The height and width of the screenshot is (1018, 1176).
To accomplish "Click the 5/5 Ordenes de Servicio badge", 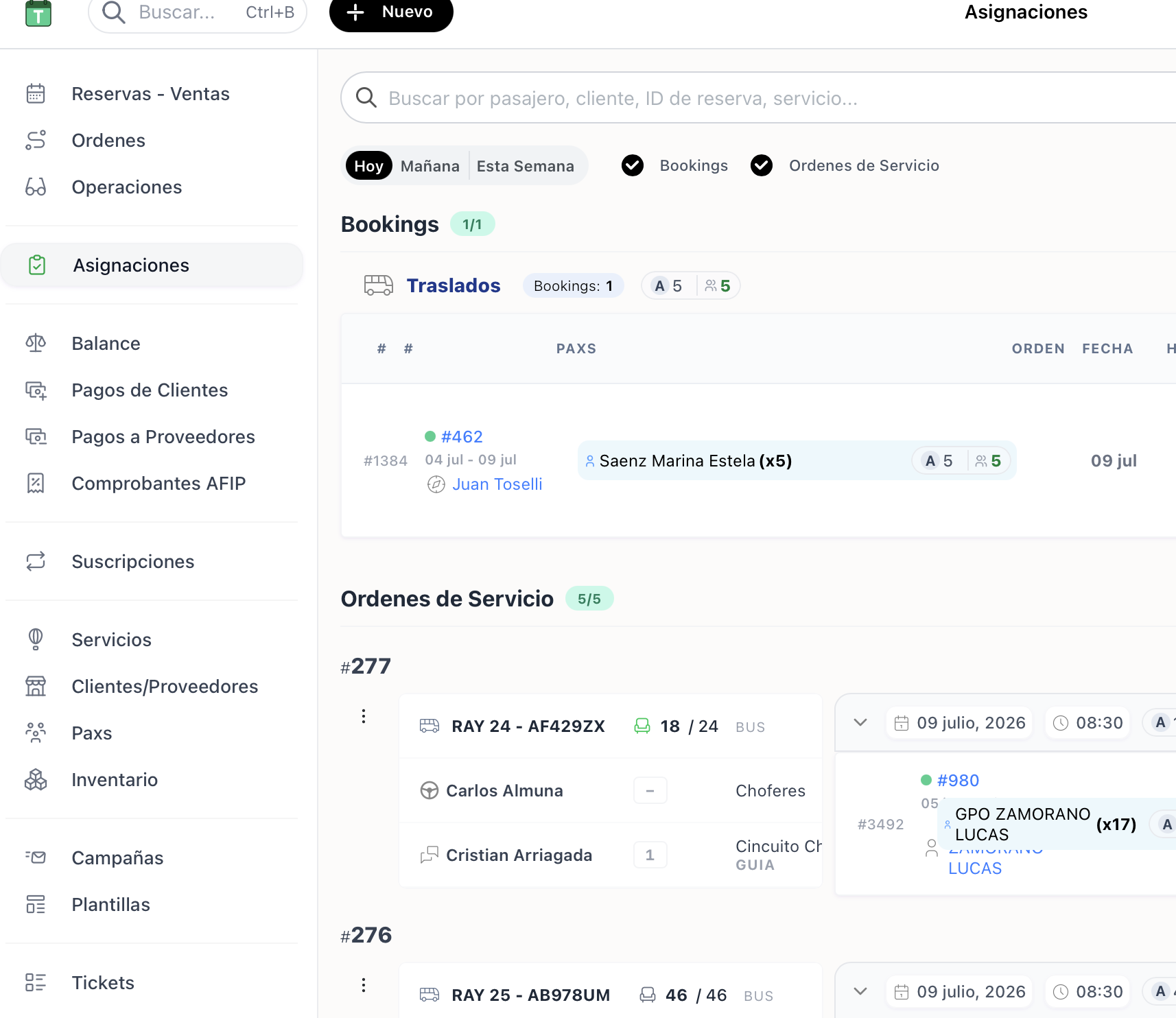I will click(x=589, y=599).
